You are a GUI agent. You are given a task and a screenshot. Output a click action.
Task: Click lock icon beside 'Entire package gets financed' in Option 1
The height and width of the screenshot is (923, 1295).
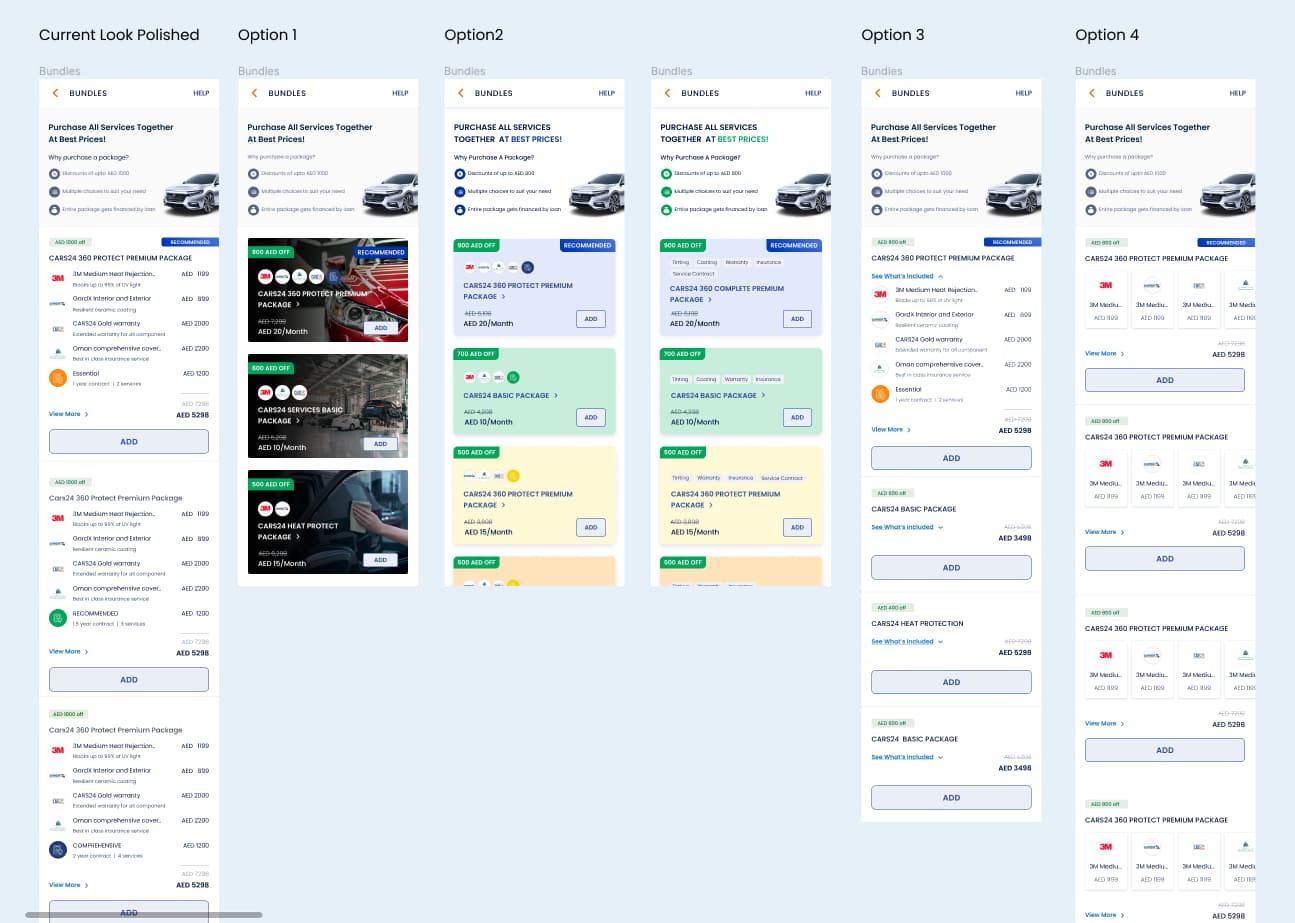tap(253, 210)
